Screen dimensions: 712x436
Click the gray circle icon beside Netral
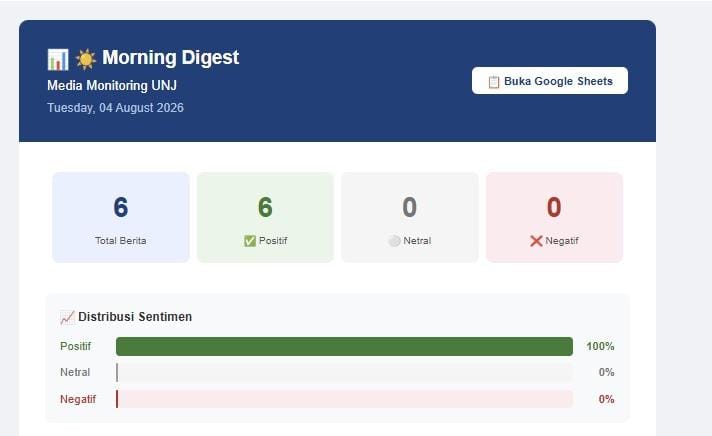[394, 241]
